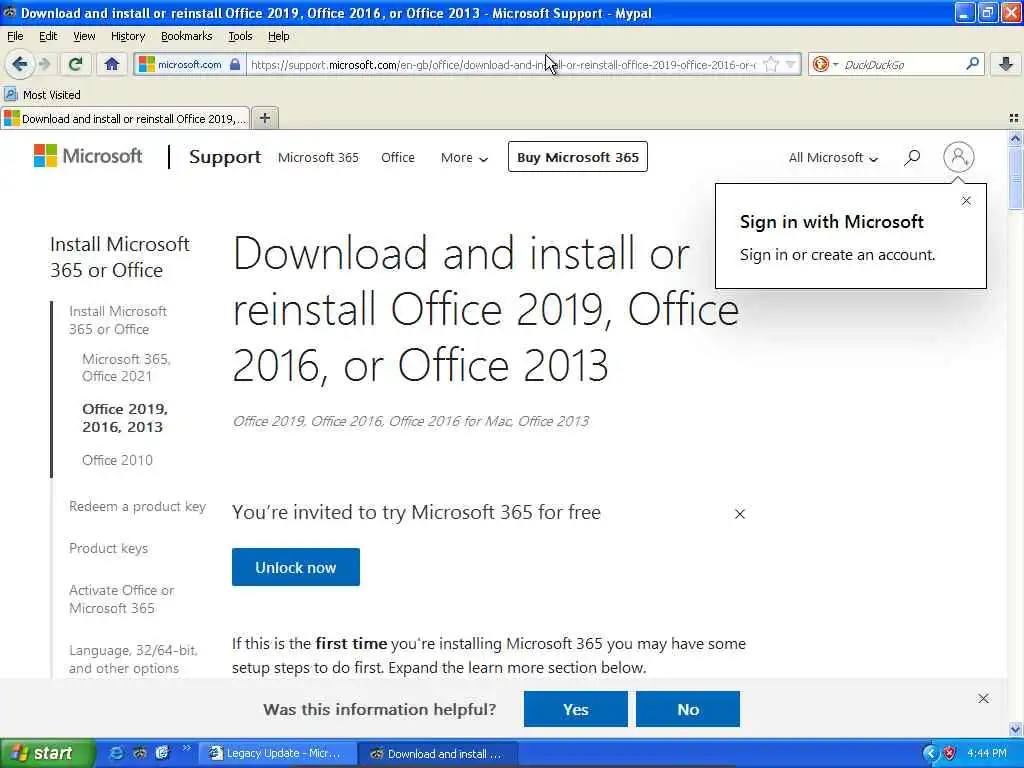Select the Download and install Office tab
The width and height of the screenshot is (1024, 768).
(125, 118)
